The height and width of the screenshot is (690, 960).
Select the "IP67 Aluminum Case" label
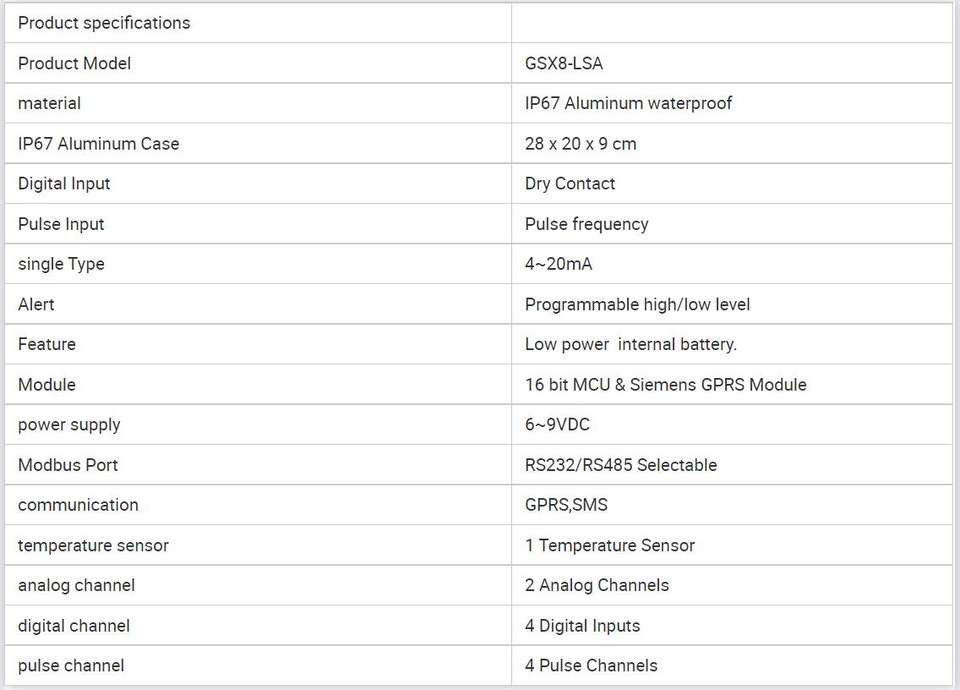tap(98, 143)
